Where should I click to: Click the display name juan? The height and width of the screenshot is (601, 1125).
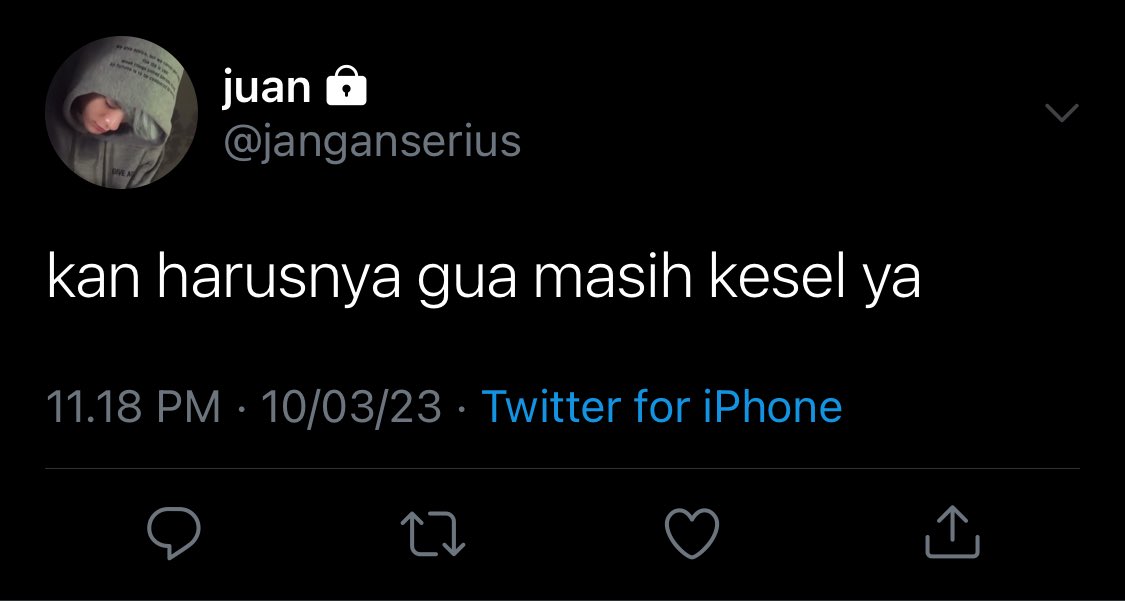coord(267,88)
